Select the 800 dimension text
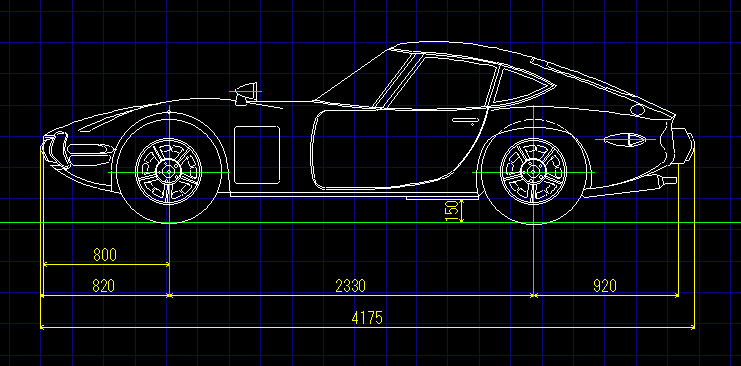Viewport: 741px width, 366px height. (x=104, y=255)
